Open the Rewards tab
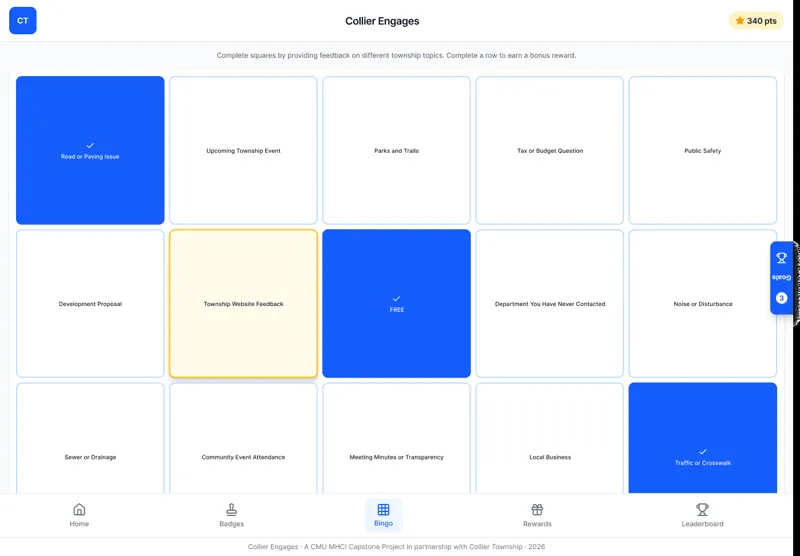The height and width of the screenshot is (556, 800). pos(537,515)
